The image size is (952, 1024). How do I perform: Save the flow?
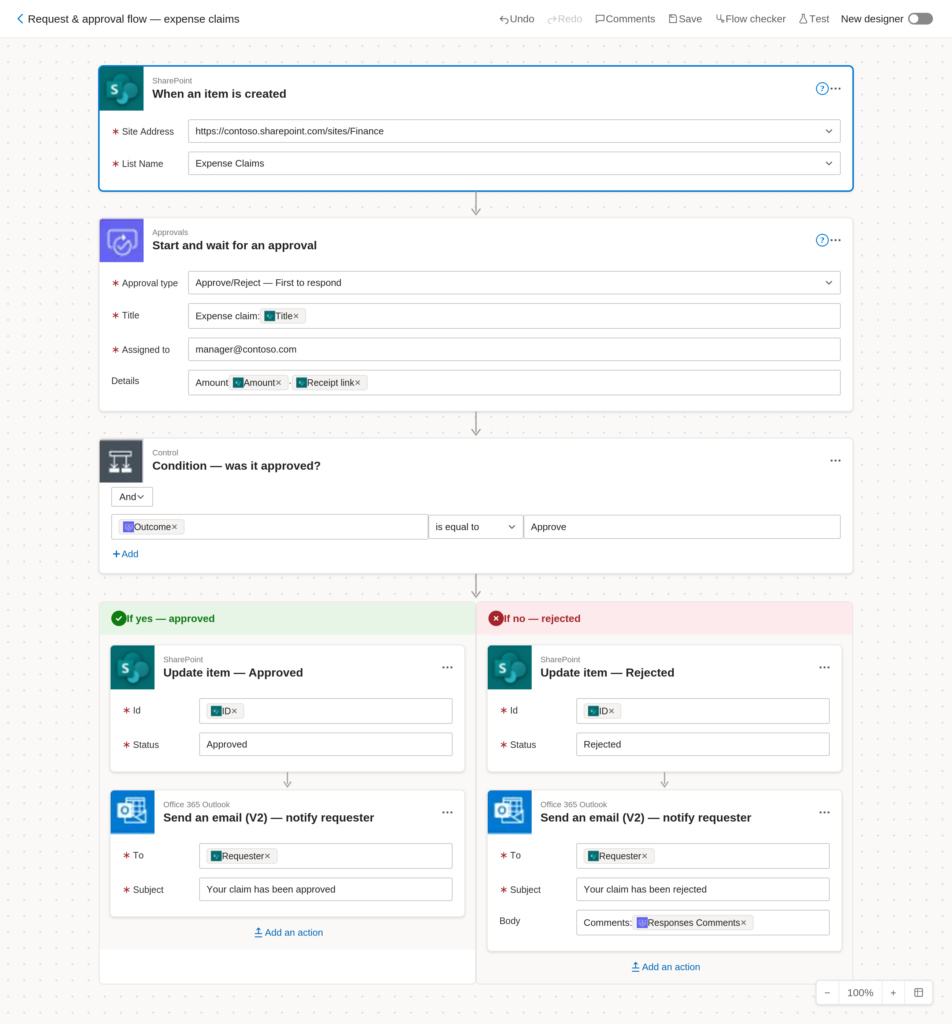(x=685, y=19)
